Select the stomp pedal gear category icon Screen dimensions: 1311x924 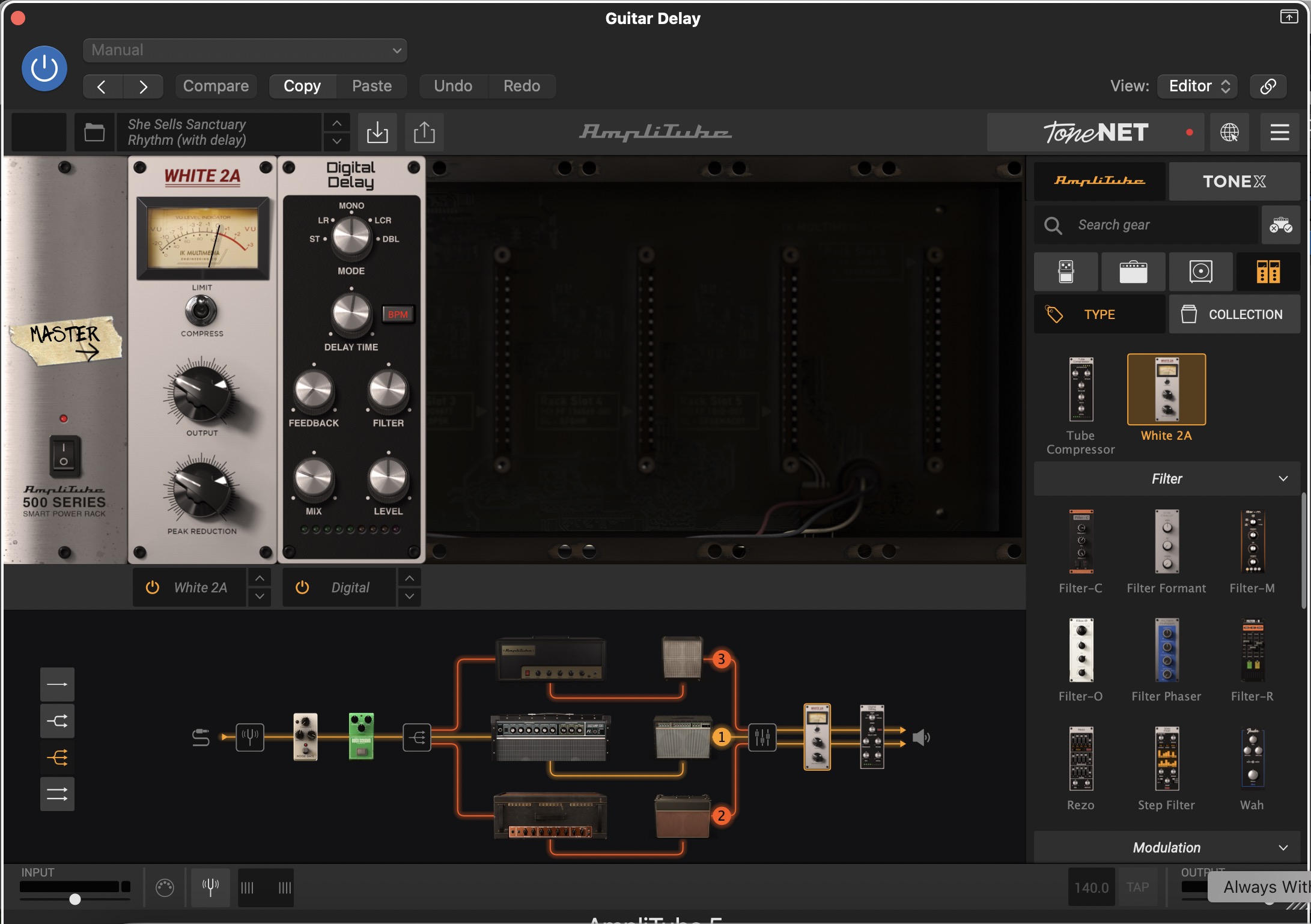(x=1066, y=272)
